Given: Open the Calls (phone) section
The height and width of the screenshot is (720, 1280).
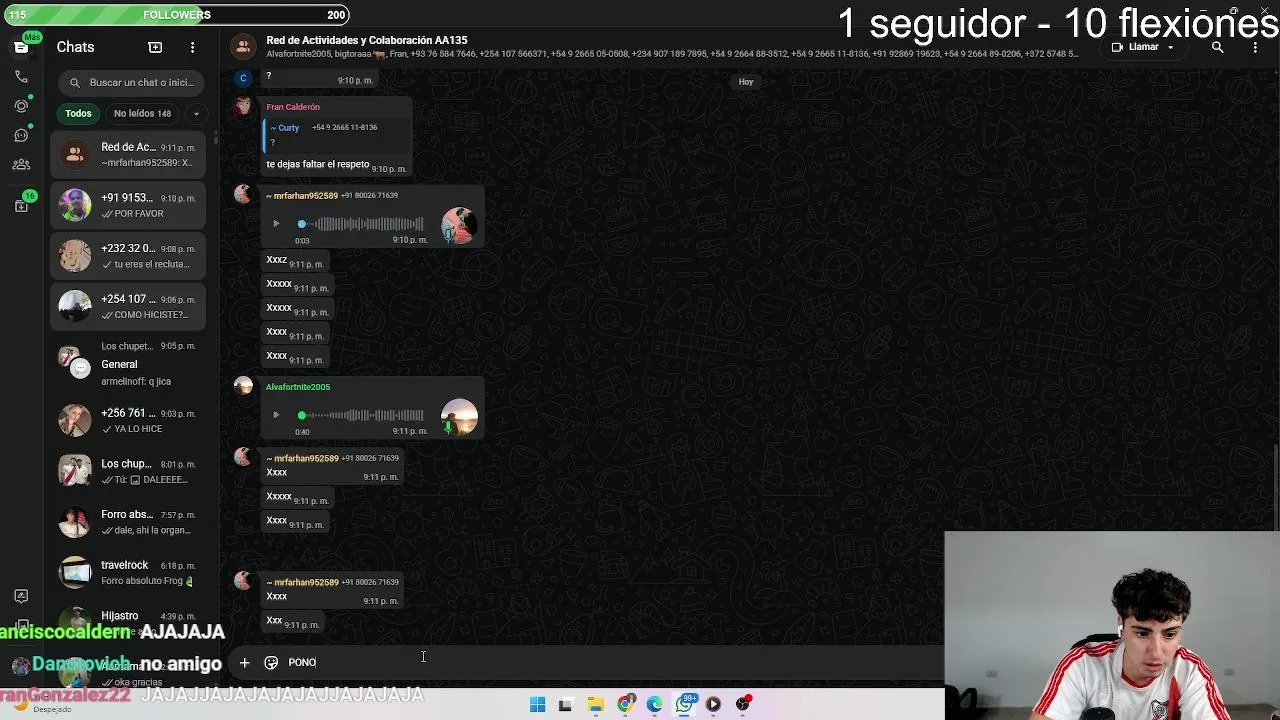Looking at the screenshot, I should 21,76.
